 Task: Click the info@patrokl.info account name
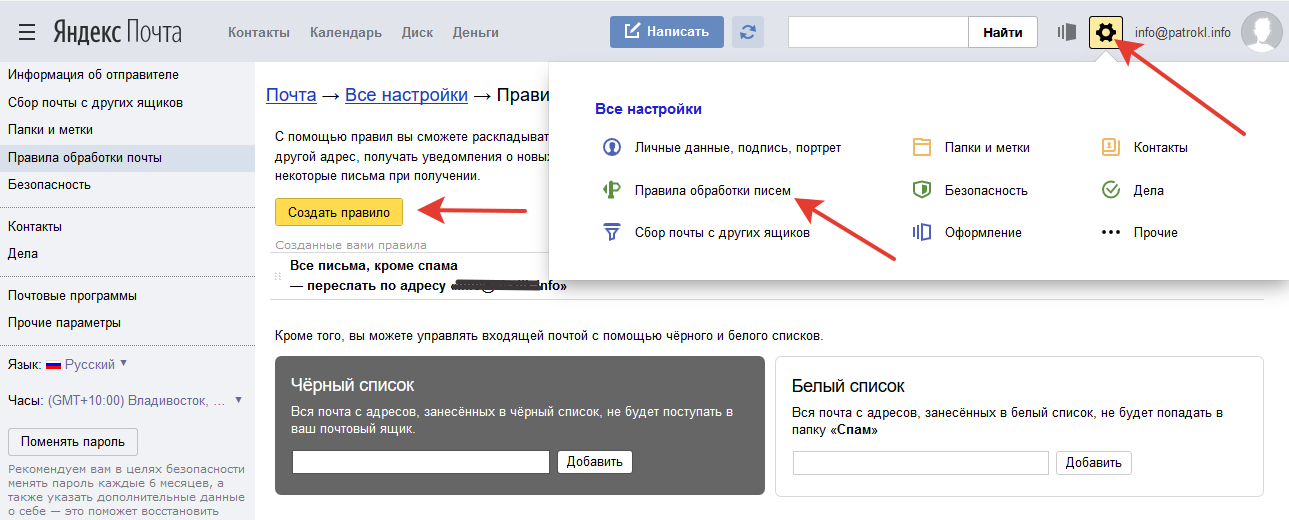click(1183, 32)
